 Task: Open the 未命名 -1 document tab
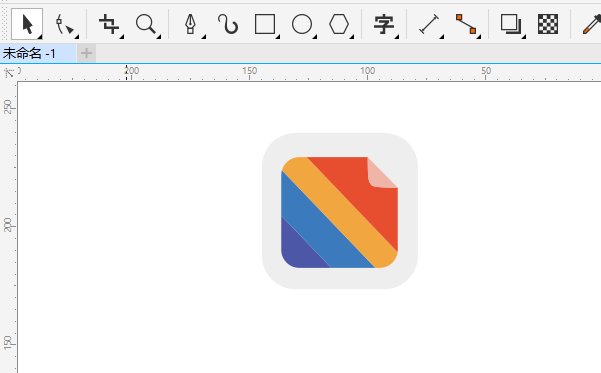click(x=38, y=53)
